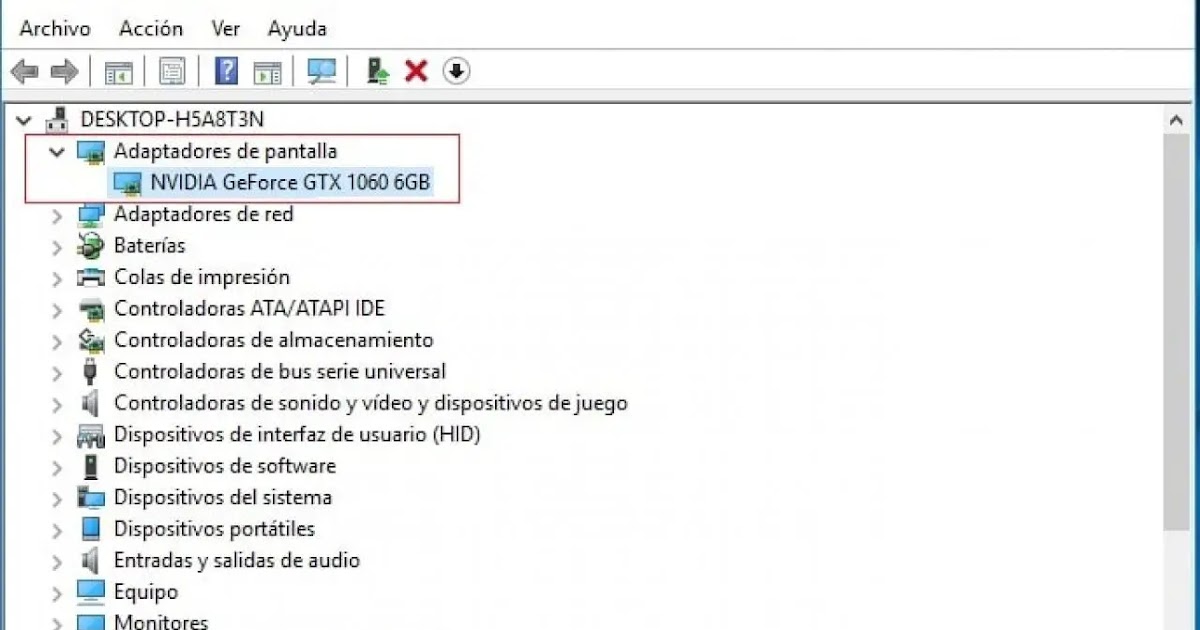Click the speaker icon for Controladoras de sonido
1200x630 pixels.
pyautogui.click(x=91, y=403)
